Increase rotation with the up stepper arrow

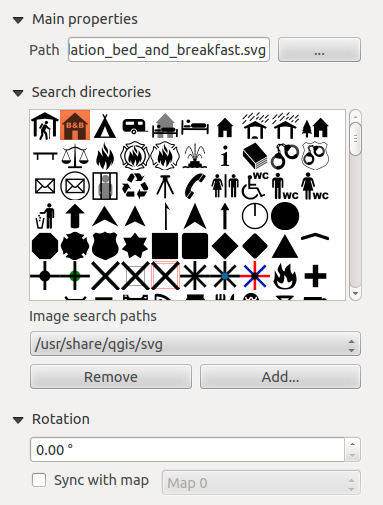352,444
